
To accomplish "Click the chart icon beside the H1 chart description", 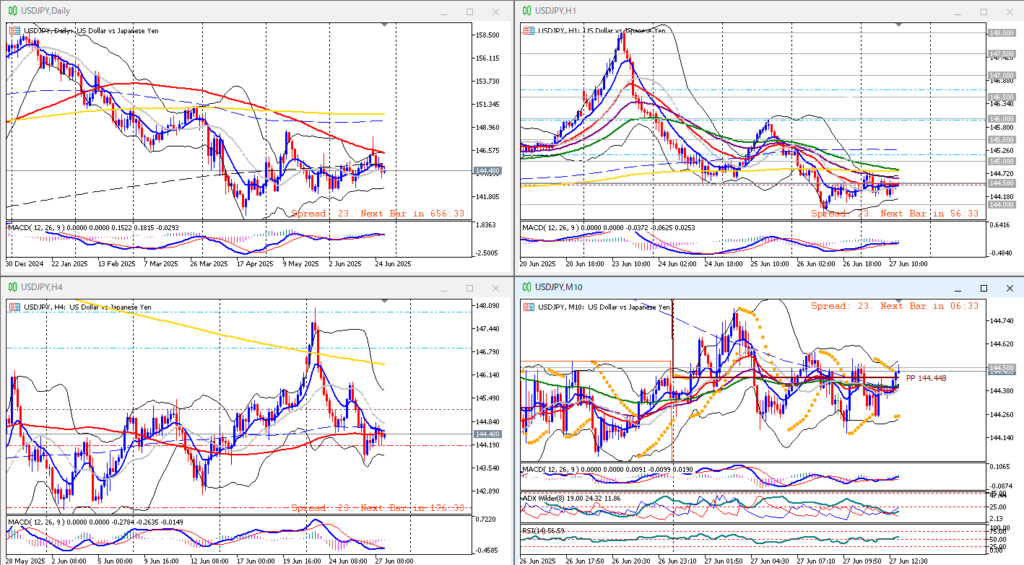I will (528, 31).
